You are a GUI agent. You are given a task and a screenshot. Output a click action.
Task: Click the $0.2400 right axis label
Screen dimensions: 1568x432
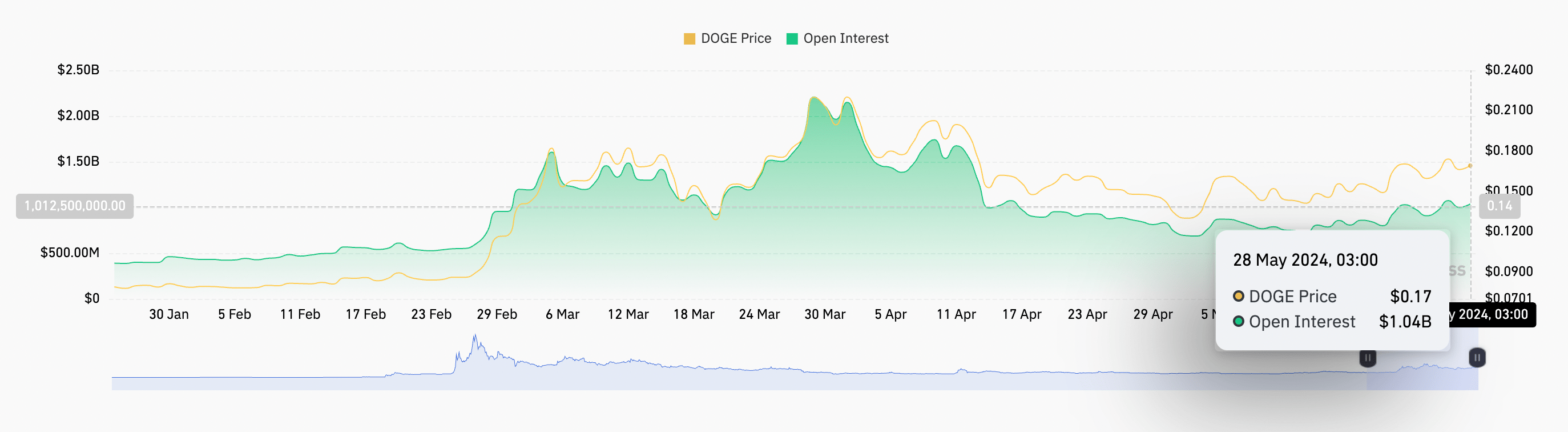1508,70
